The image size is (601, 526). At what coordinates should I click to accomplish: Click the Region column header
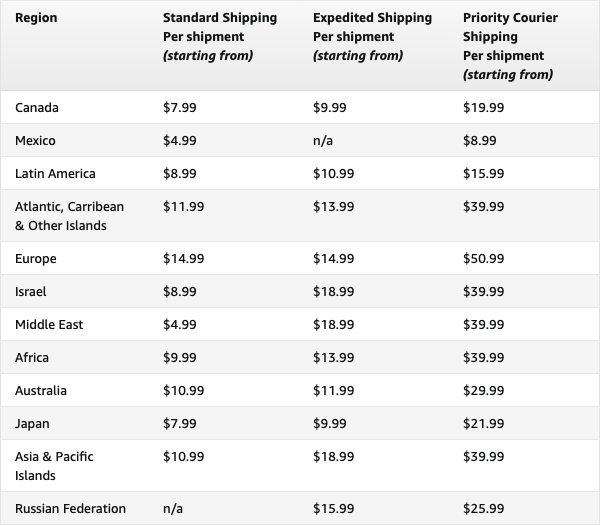pos(36,18)
